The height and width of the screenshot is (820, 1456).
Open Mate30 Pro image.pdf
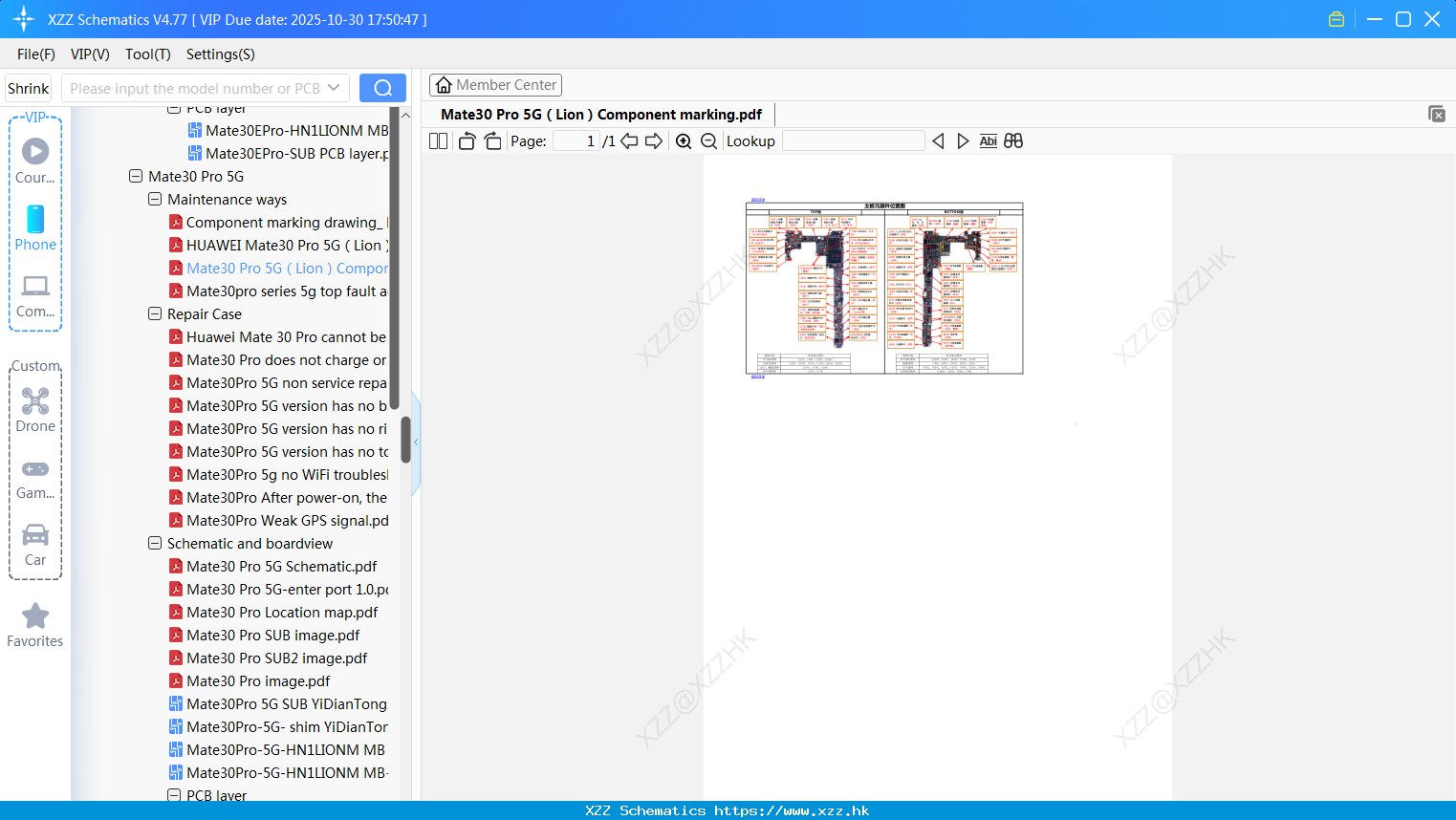click(250, 681)
